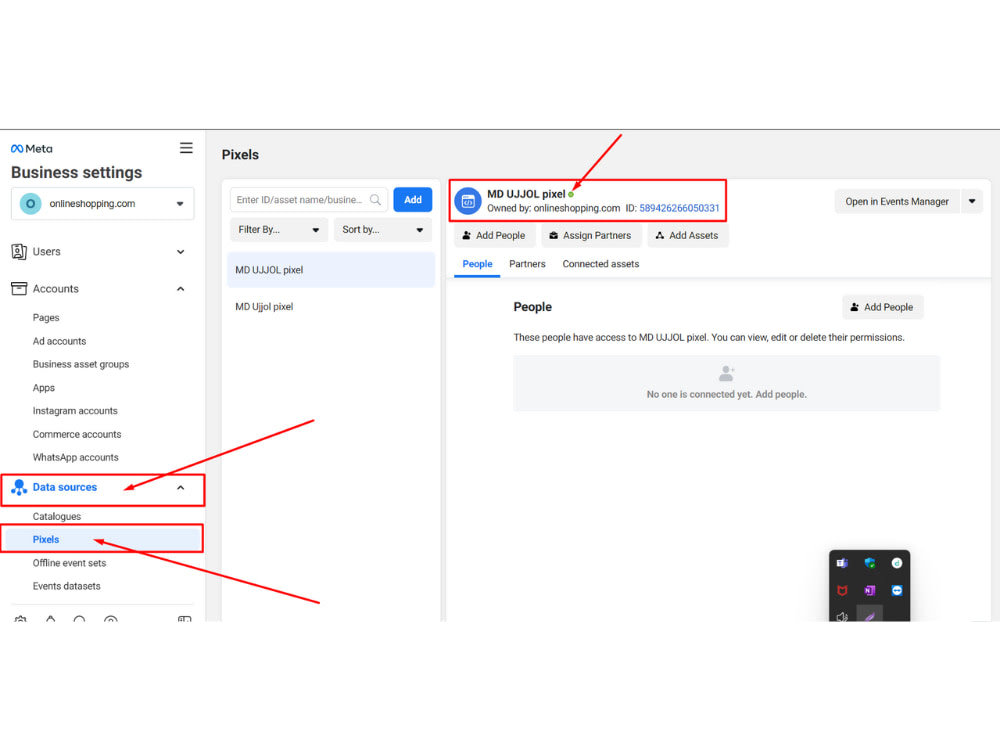Open the Filter By dropdown
Image resolution: width=1000 pixels, height=750 pixels.
(x=279, y=230)
